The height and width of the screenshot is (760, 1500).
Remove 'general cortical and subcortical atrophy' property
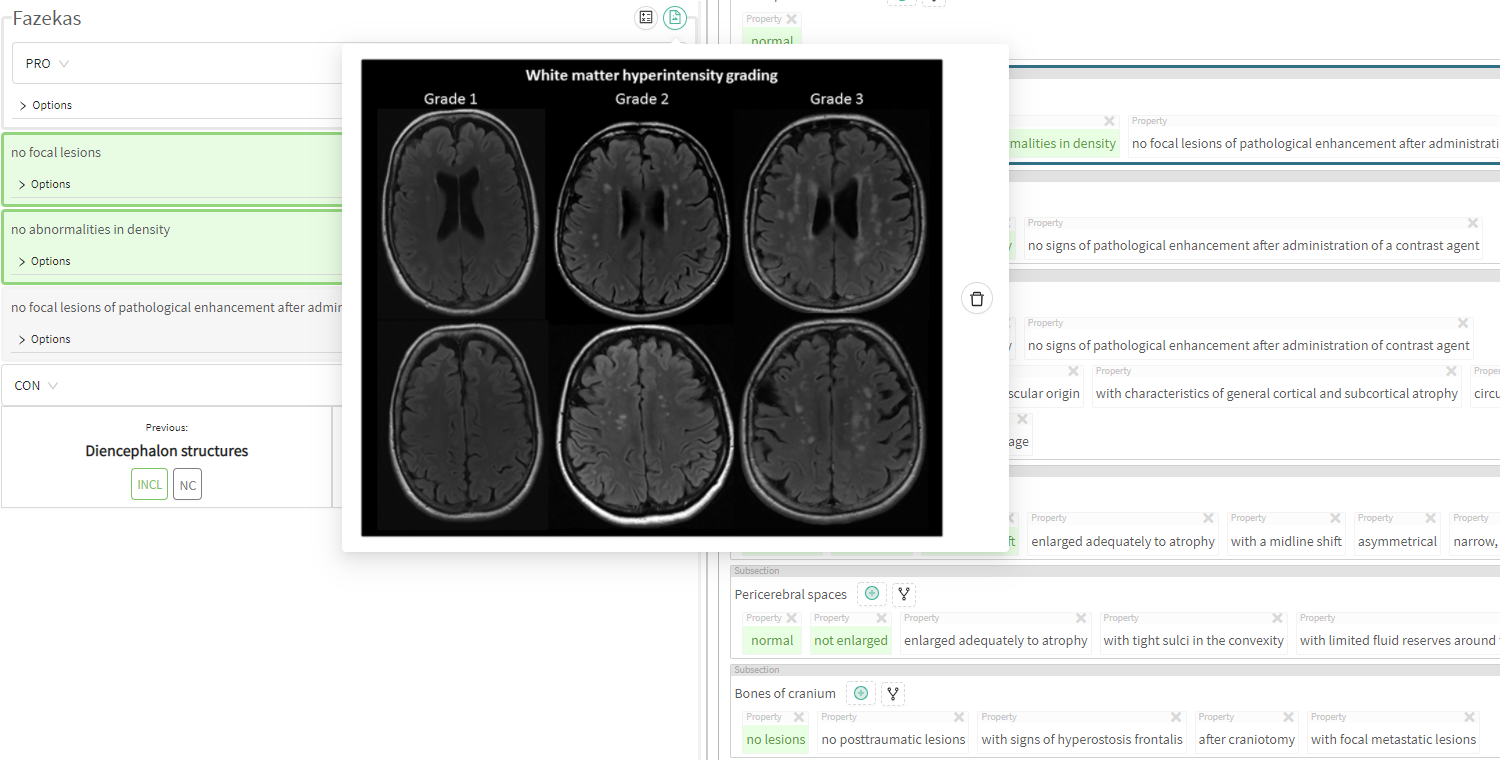(1451, 371)
